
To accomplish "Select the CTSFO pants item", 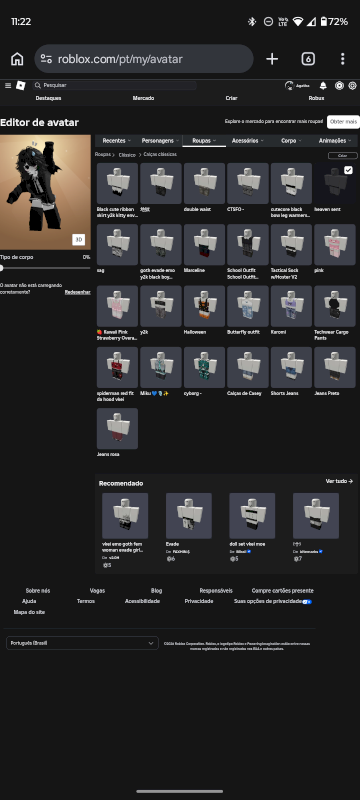I will tap(248, 184).
